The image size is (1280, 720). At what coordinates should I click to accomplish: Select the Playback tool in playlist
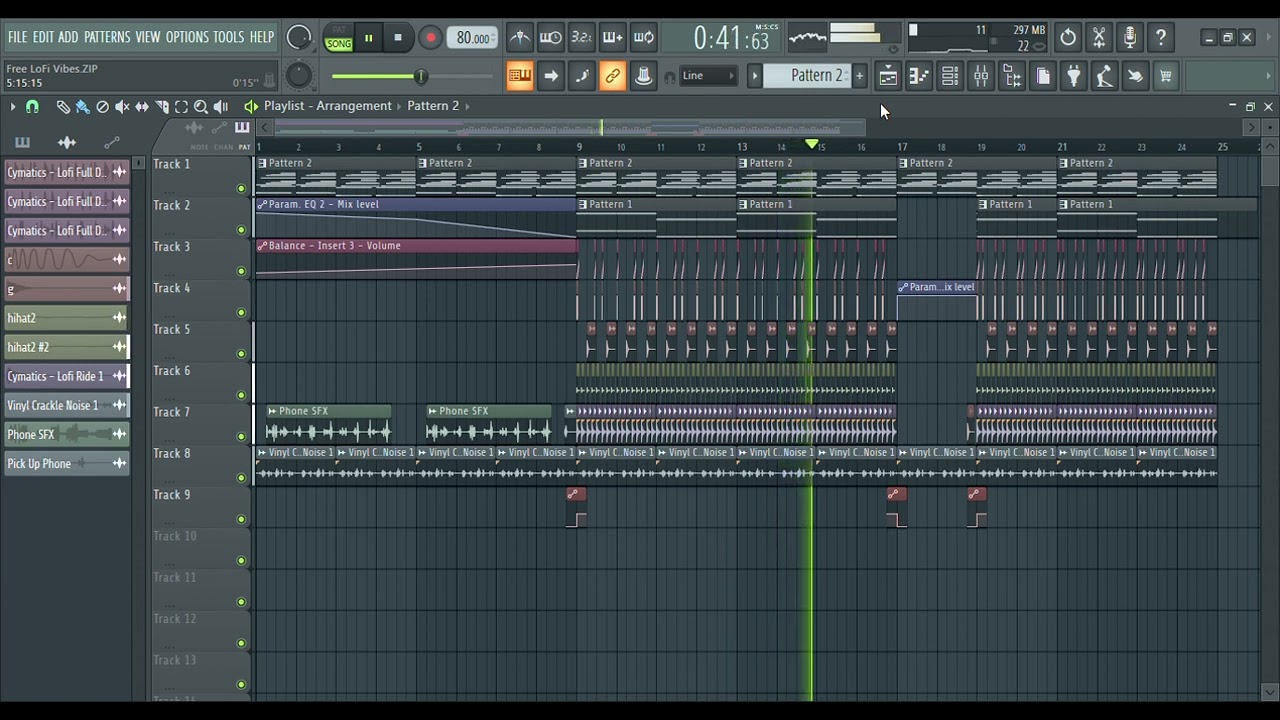coord(221,106)
